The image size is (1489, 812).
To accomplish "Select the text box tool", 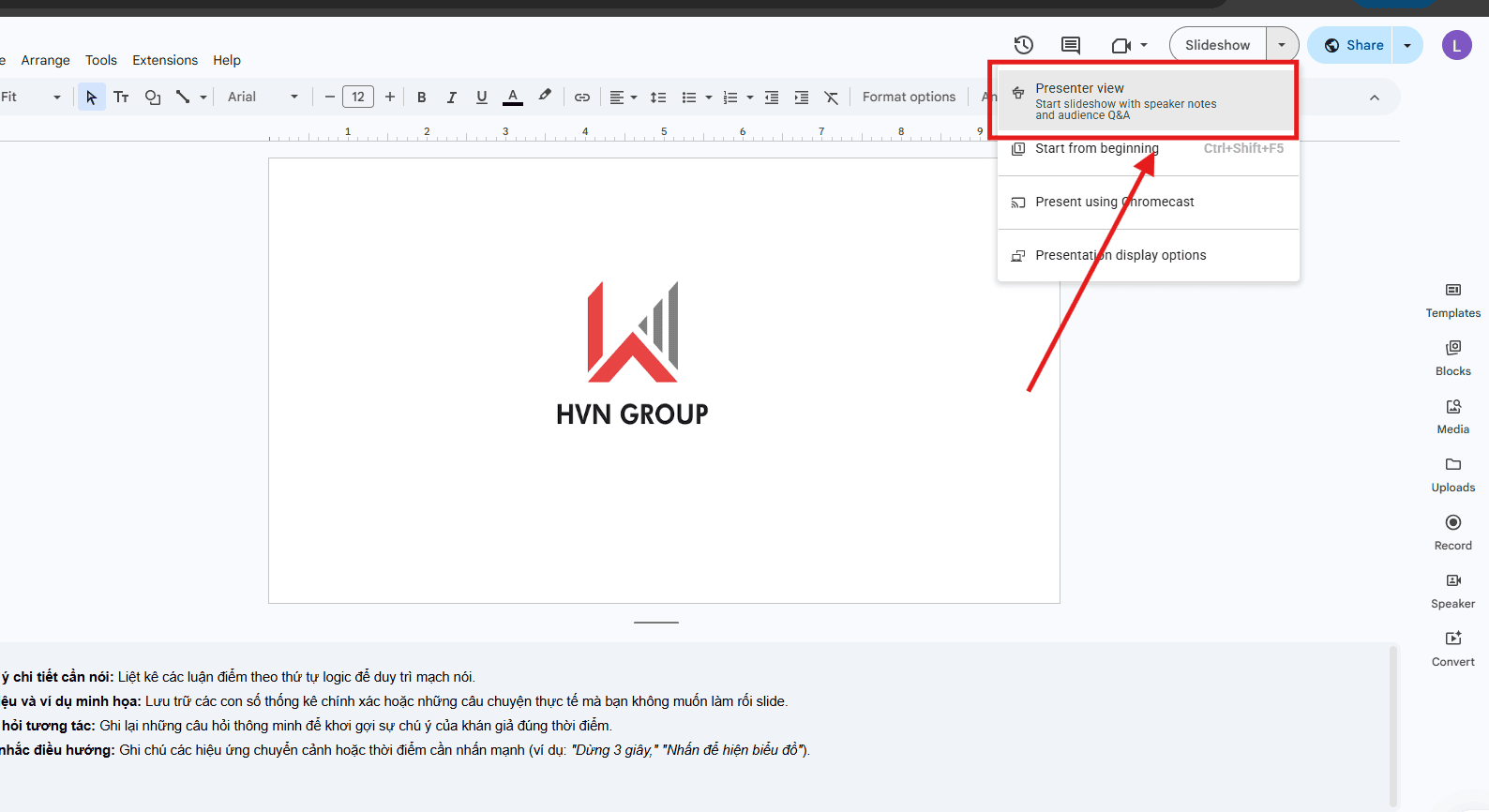I will coord(121,97).
